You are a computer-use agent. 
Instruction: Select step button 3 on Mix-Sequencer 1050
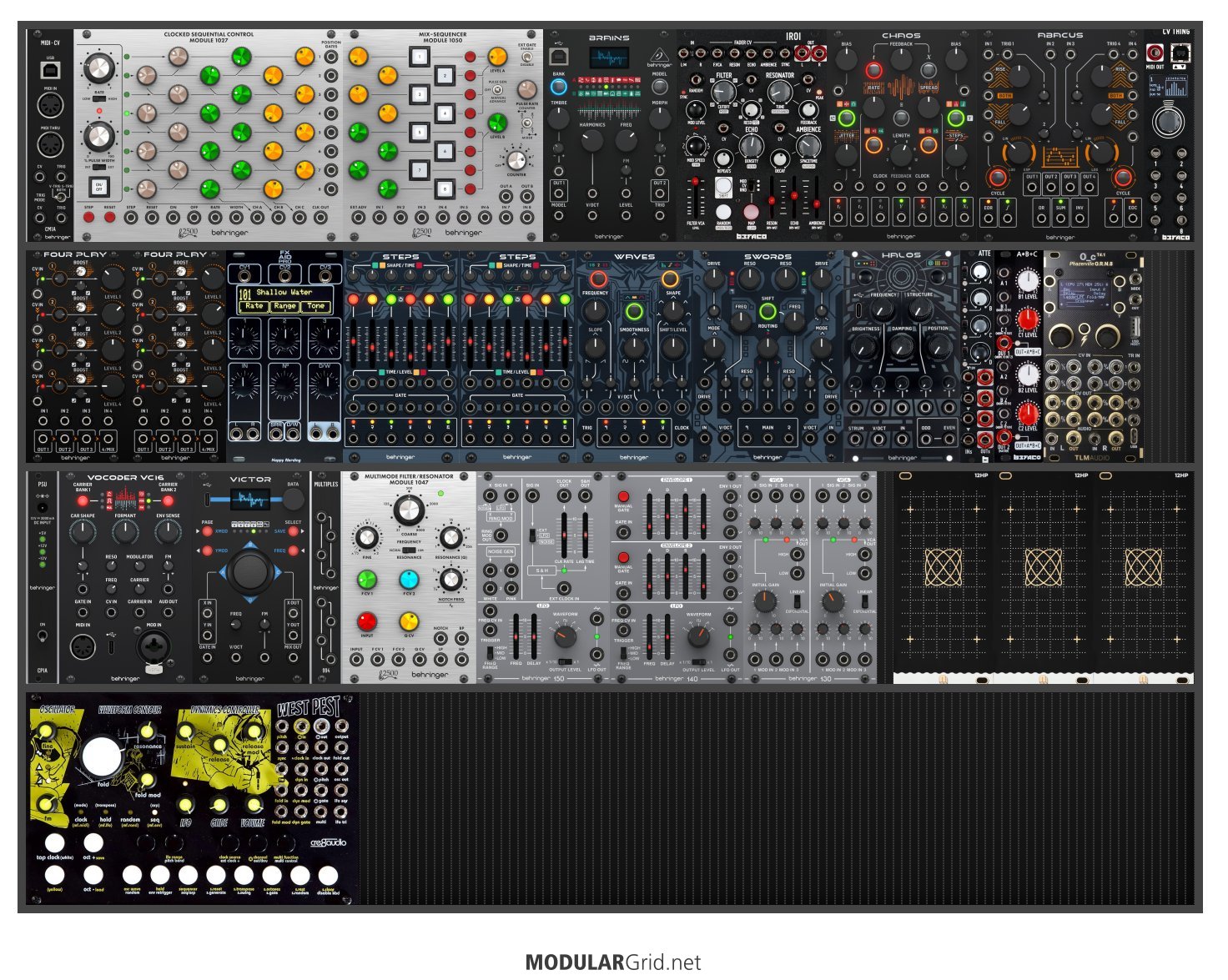pos(420,95)
